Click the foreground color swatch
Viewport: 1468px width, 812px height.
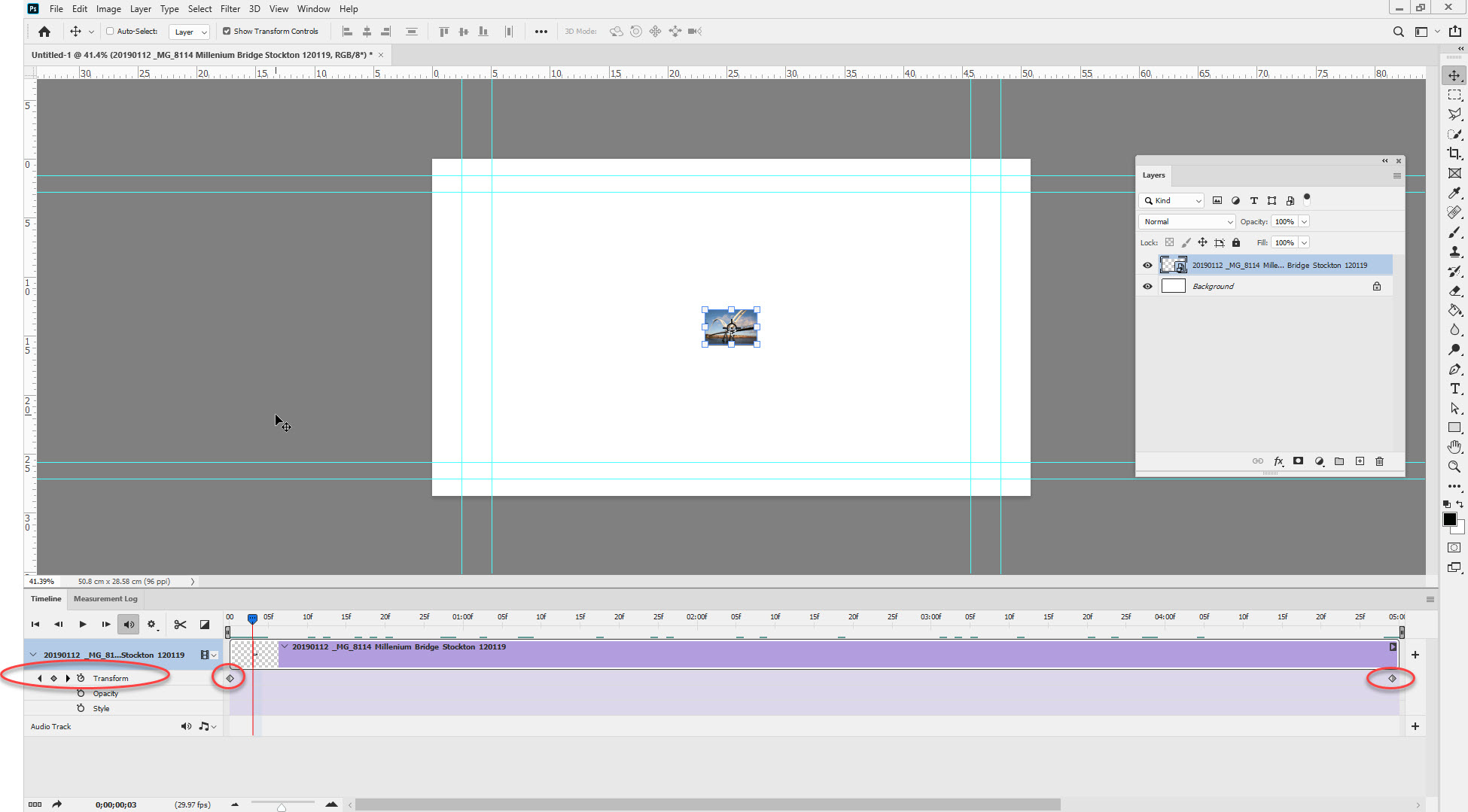pyautogui.click(x=1450, y=520)
